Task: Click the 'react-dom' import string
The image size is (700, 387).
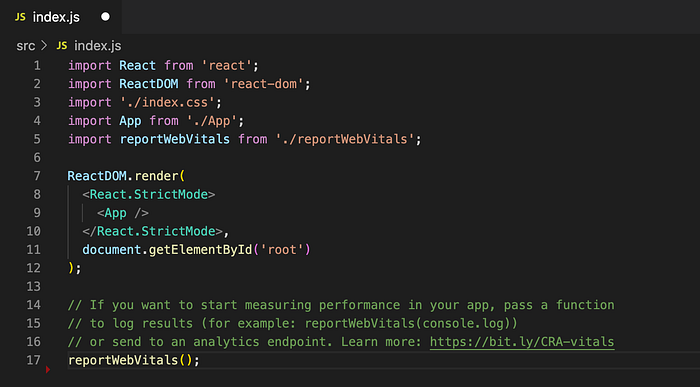Action: tap(263, 84)
